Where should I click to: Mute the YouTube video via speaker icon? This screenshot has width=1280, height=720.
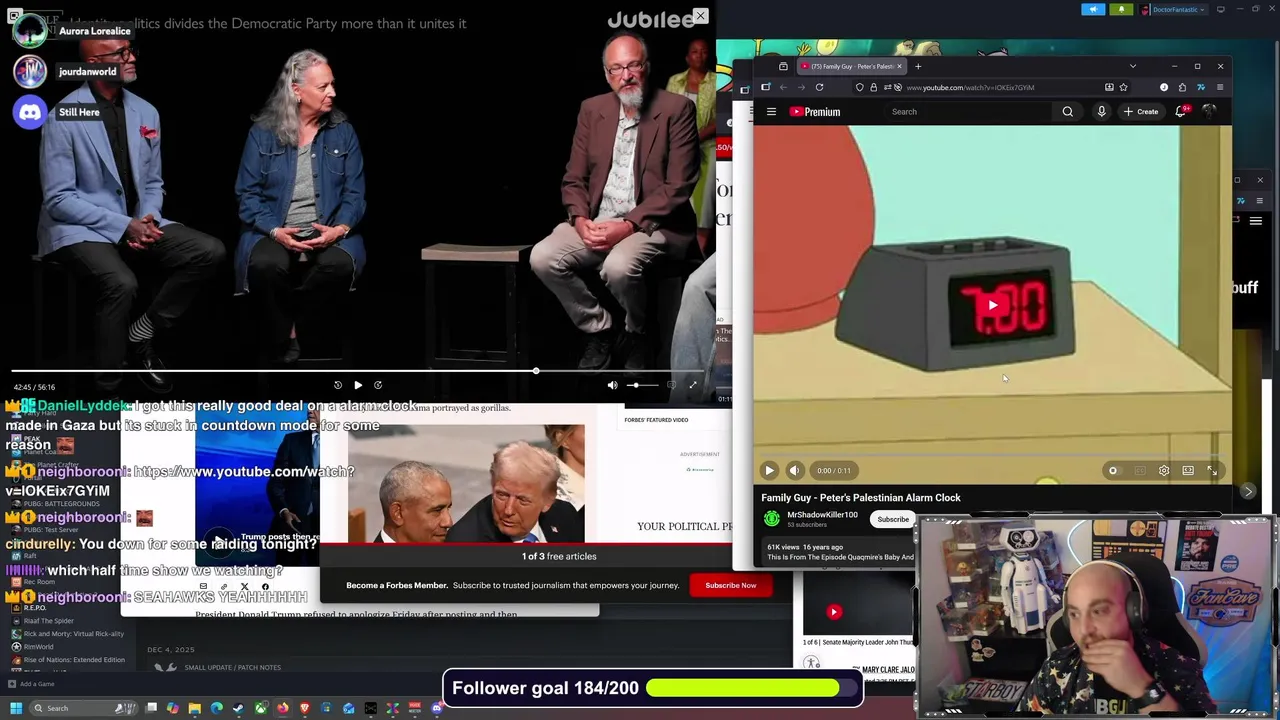click(x=794, y=470)
